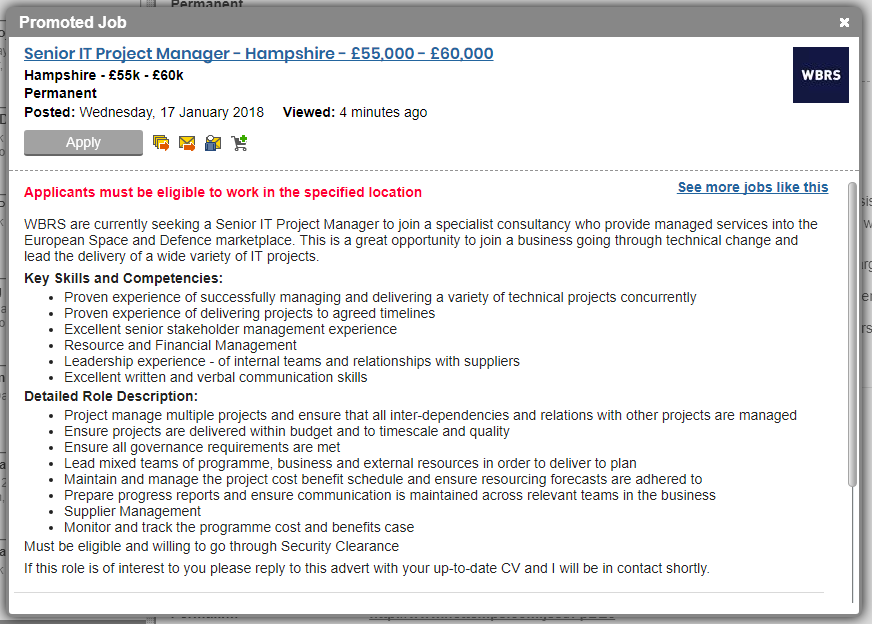The image size is (872, 624).
Task: Click the Promoted Job title bar
Action: click(400, 22)
